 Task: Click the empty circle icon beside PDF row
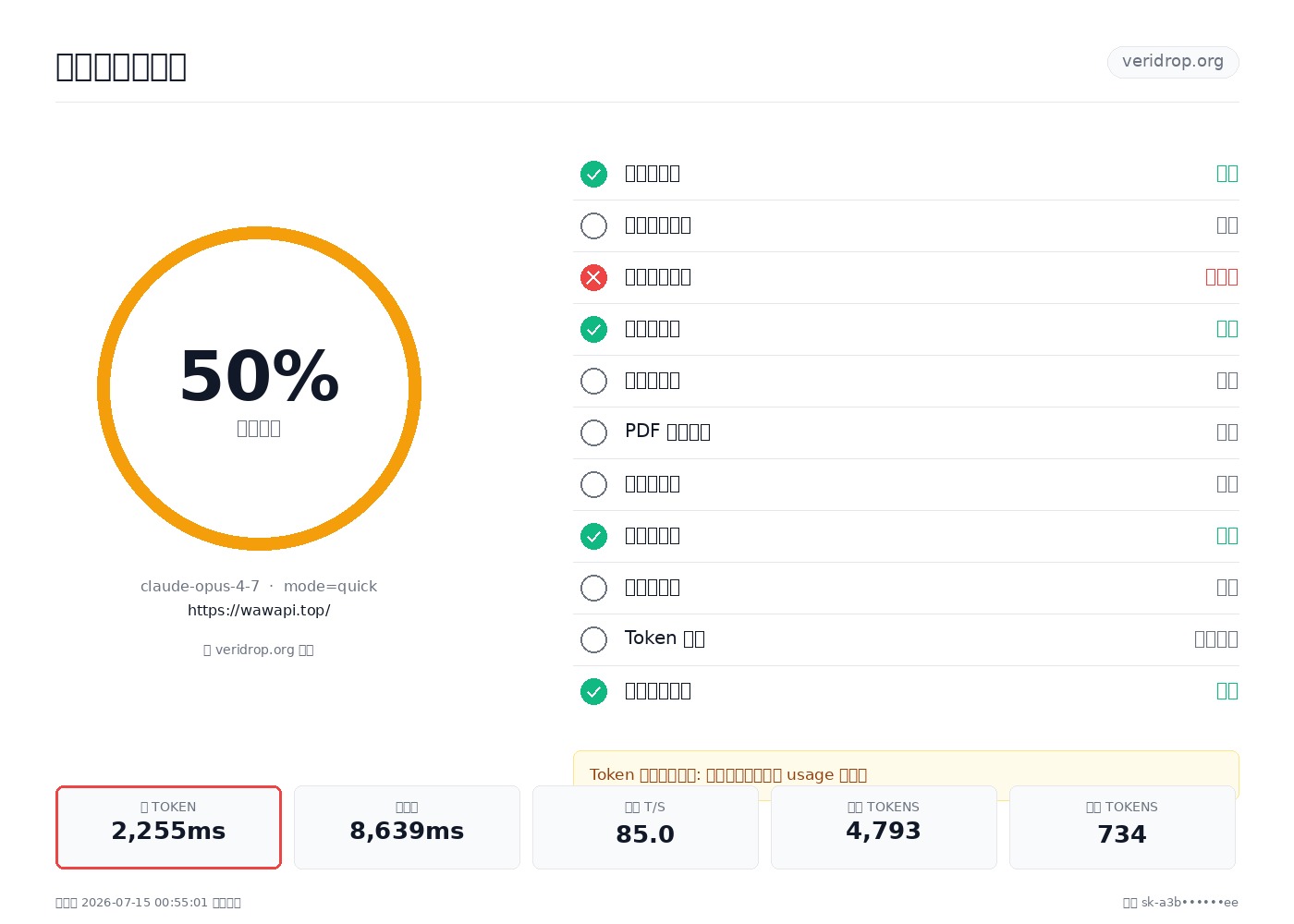tap(593, 432)
